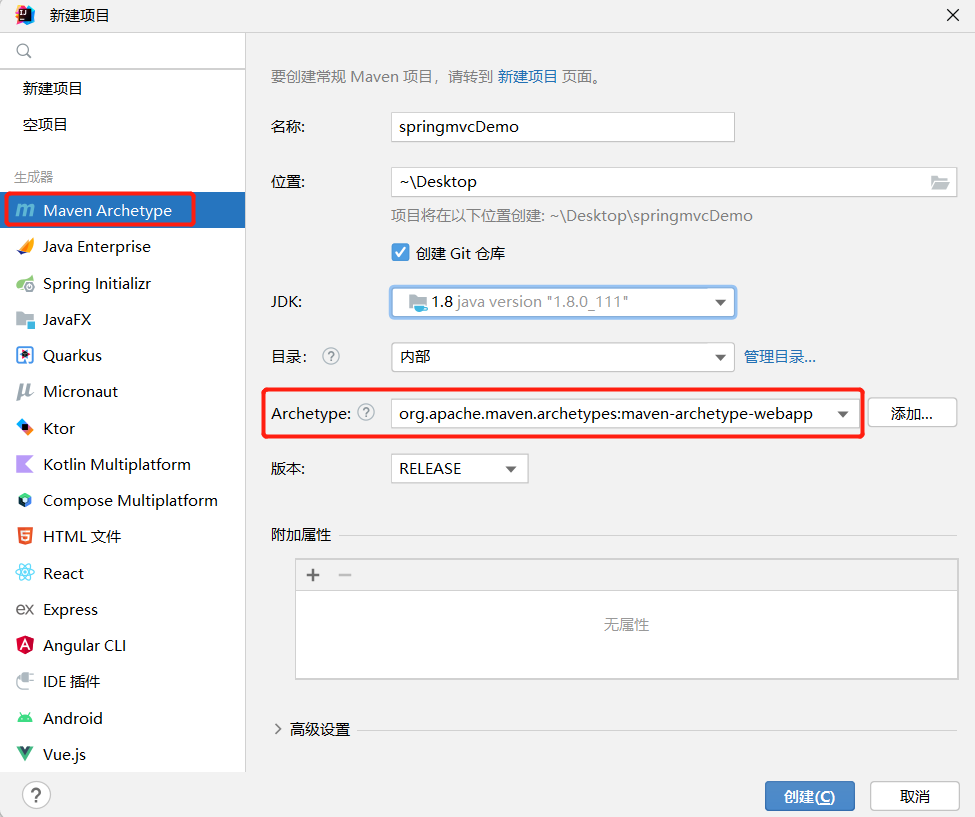This screenshot has width=975, height=817.
Task: Open the JDK version dropdown
Action: [x=719, y=302]
